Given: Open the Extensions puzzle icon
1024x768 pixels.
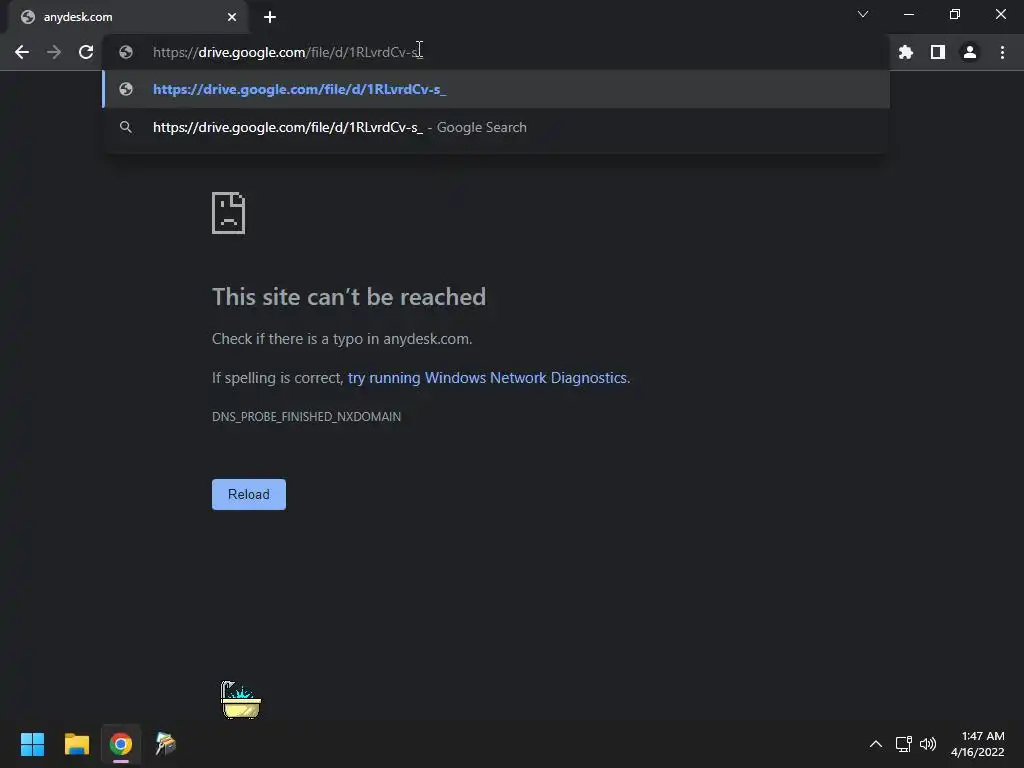Looking at the screenshot, I should pyautogui.click(x=905, y=52).
